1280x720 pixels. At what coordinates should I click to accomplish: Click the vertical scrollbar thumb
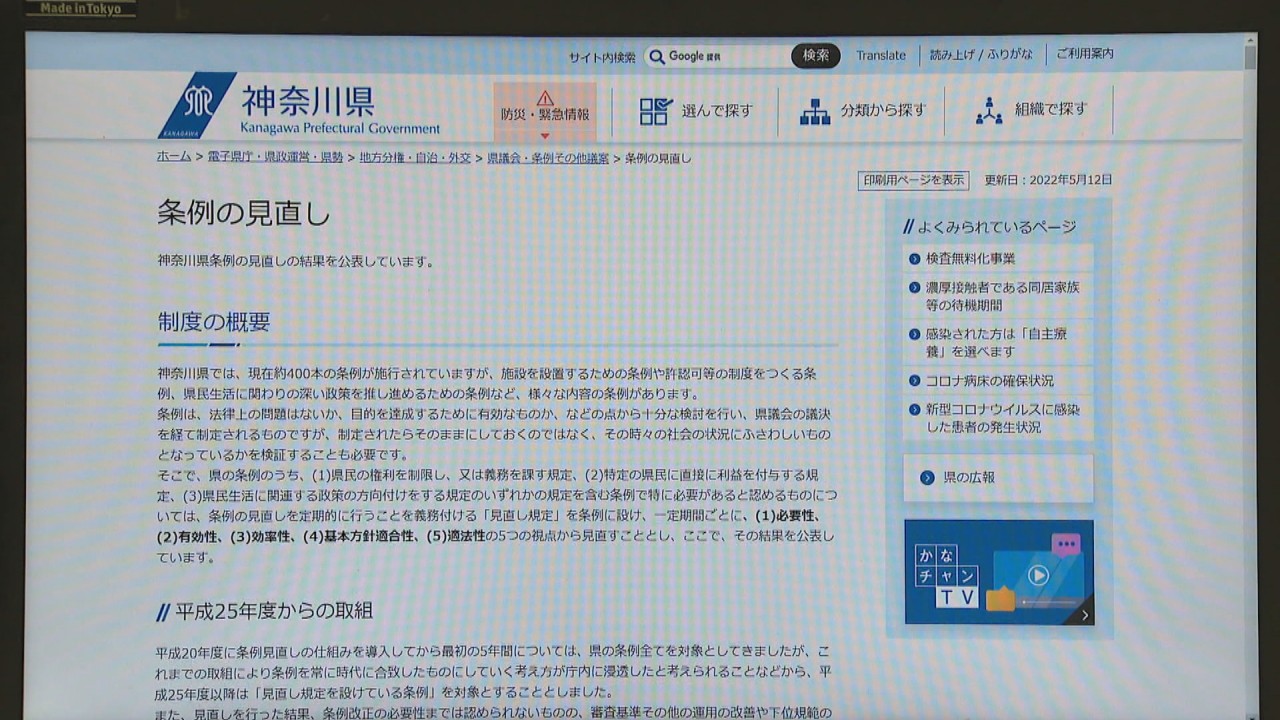tap(1250, 56)
